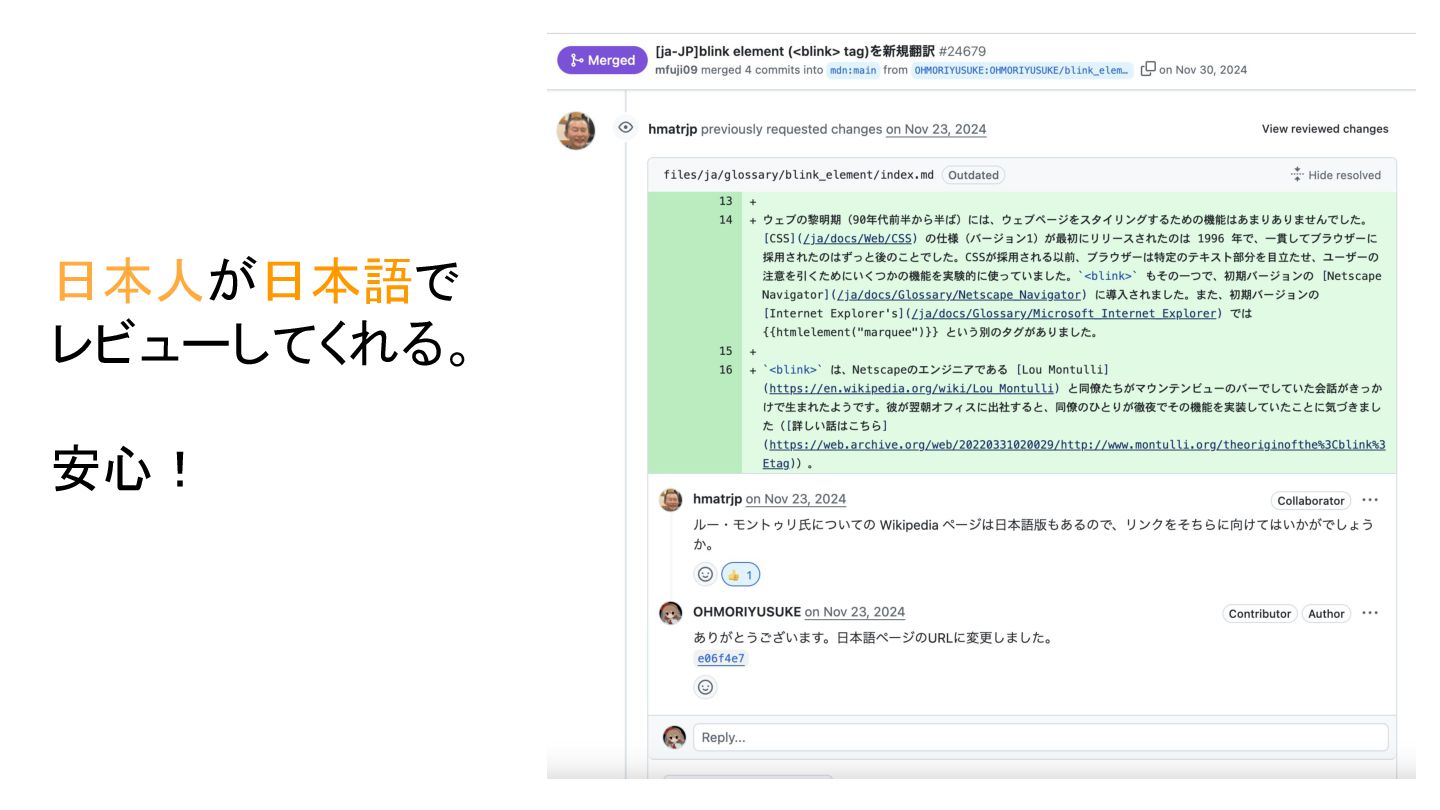
Task: Click into the Reply text field
Action: pos(1040,738)
